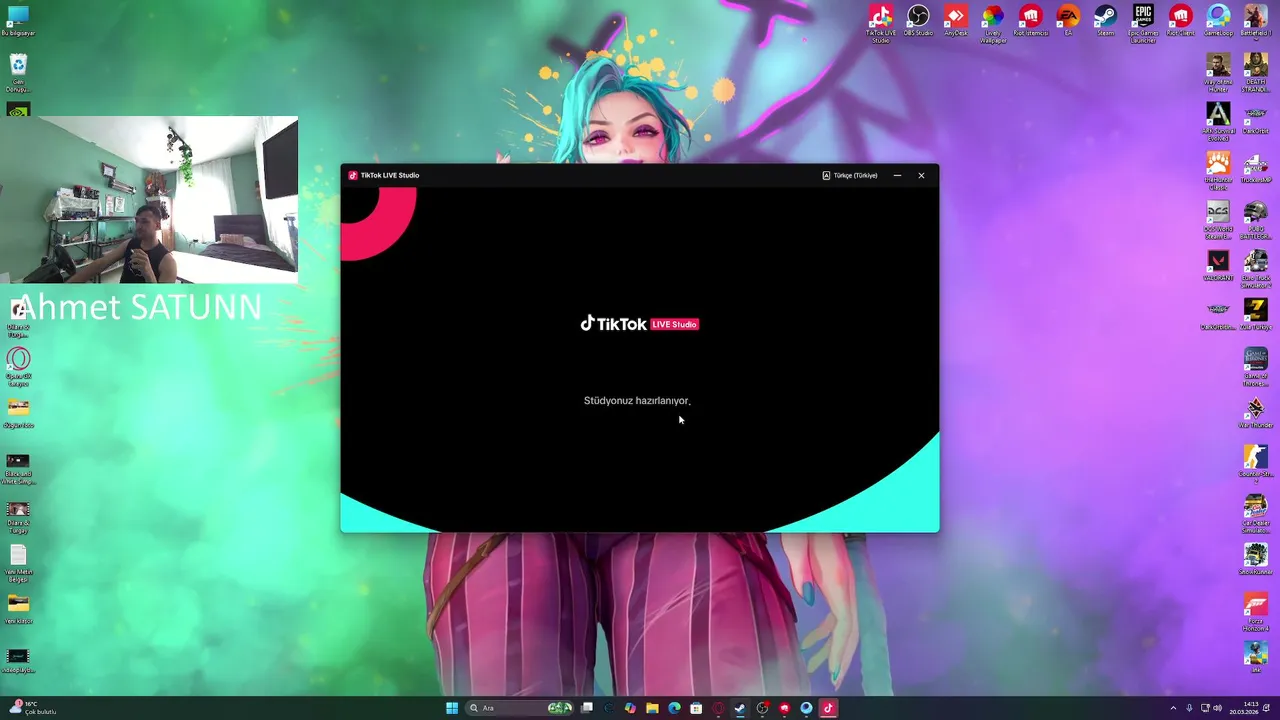The image size is (1280, 720).
Task: Open Lively Wallpaper desktop icon
Action: (x=993, y=23)
